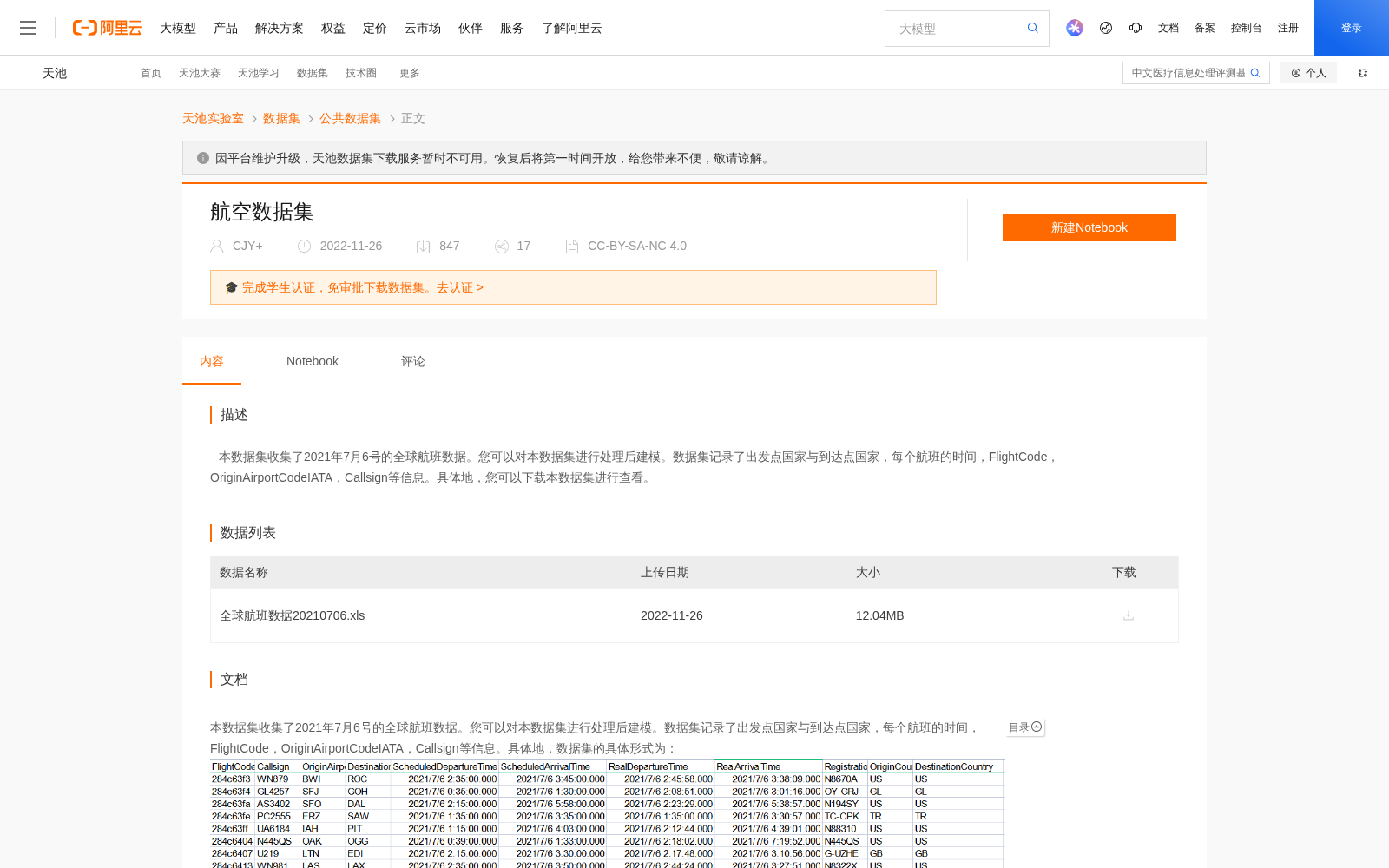1389x868 pixels.
Task: Open the 了解阿里云 navigation item
Action: tap(572, 28)
